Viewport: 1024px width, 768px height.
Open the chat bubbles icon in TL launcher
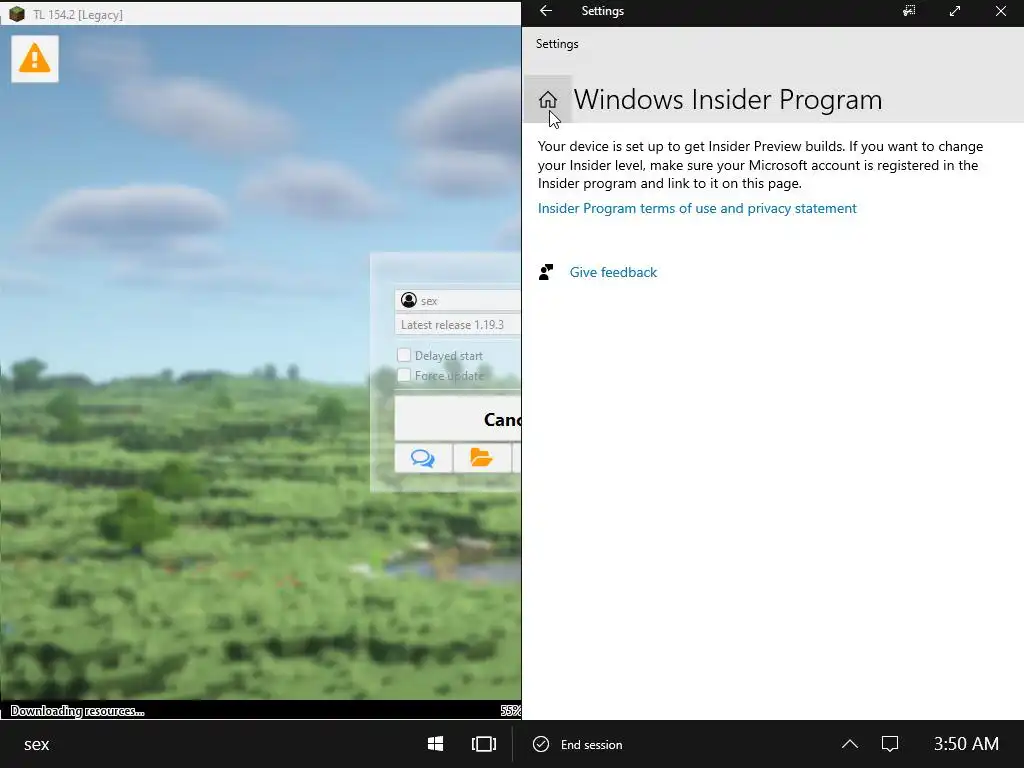point(423,458)
